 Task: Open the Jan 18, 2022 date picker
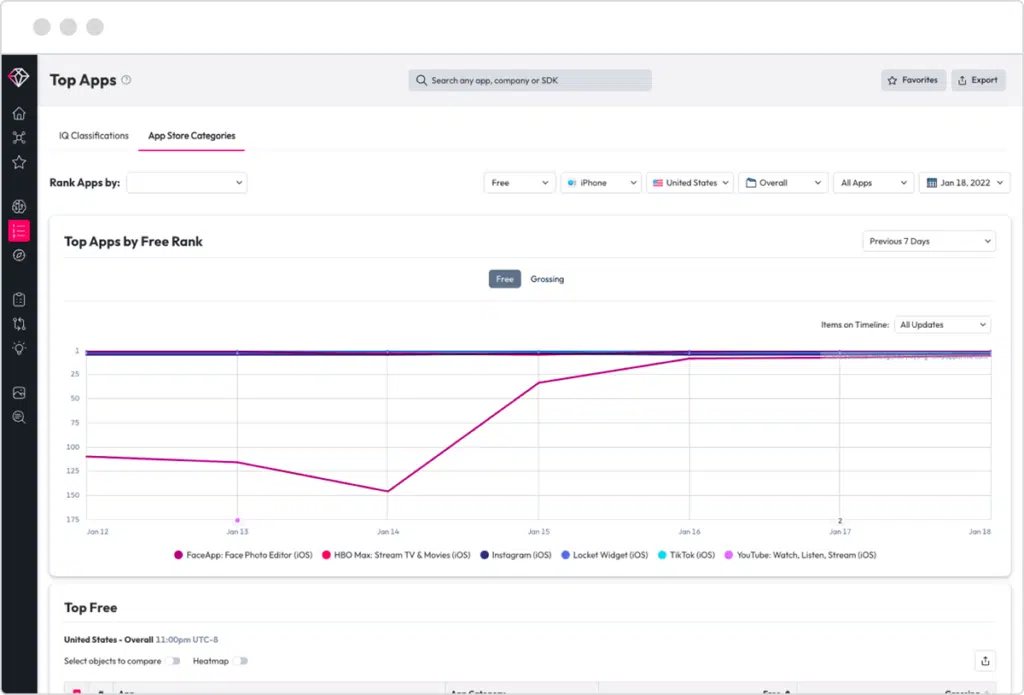[x=963, y=182]
